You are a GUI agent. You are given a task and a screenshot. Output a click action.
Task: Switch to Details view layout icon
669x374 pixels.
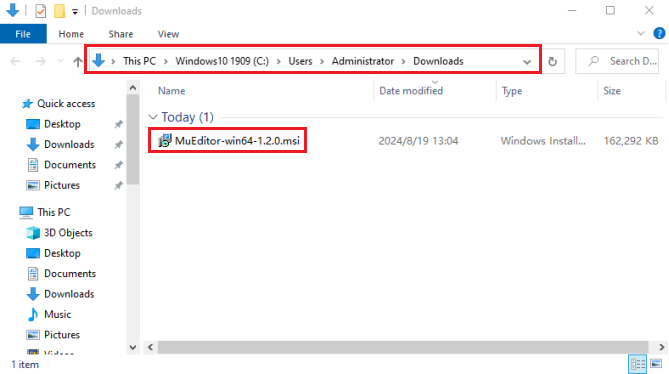(638, 364)
